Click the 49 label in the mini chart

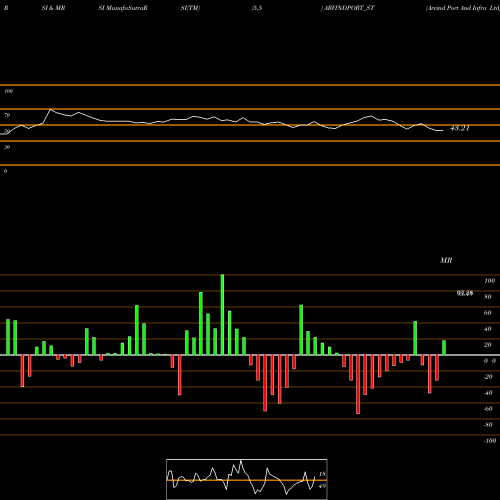tap(322, 486)
